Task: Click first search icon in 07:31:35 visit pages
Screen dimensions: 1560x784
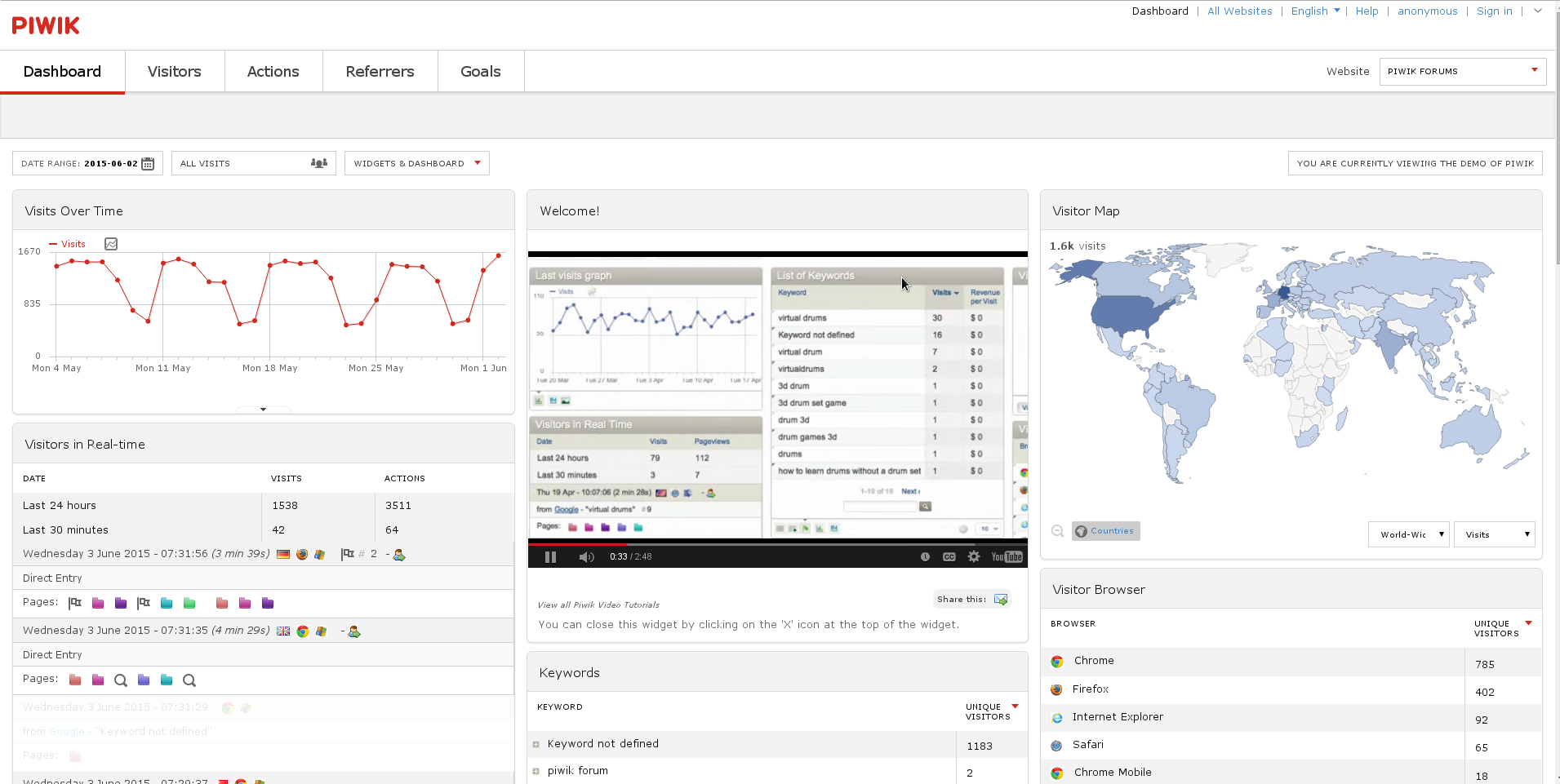Action: click(121, 680)
